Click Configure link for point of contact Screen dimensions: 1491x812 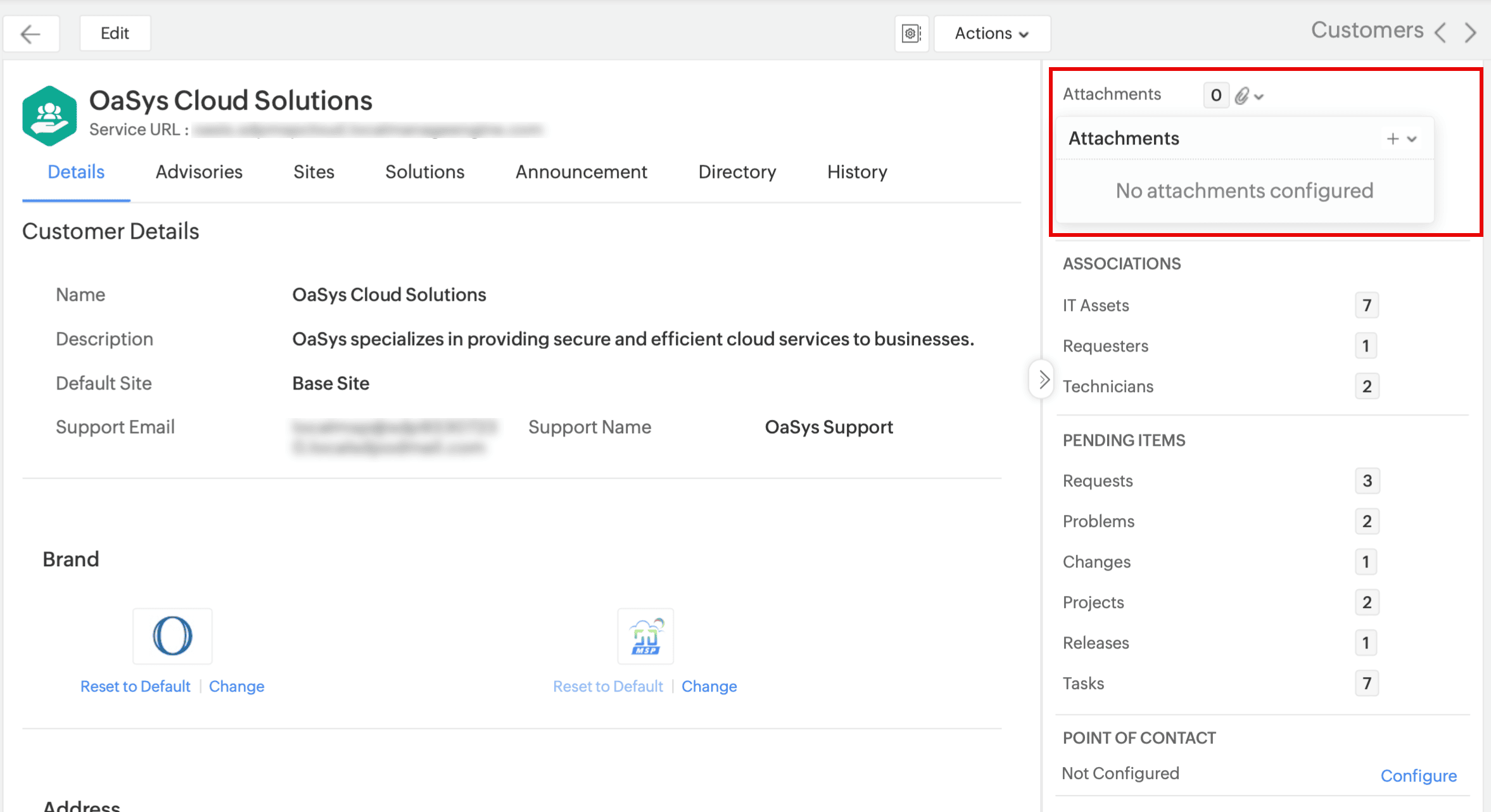coord(1418,775)
